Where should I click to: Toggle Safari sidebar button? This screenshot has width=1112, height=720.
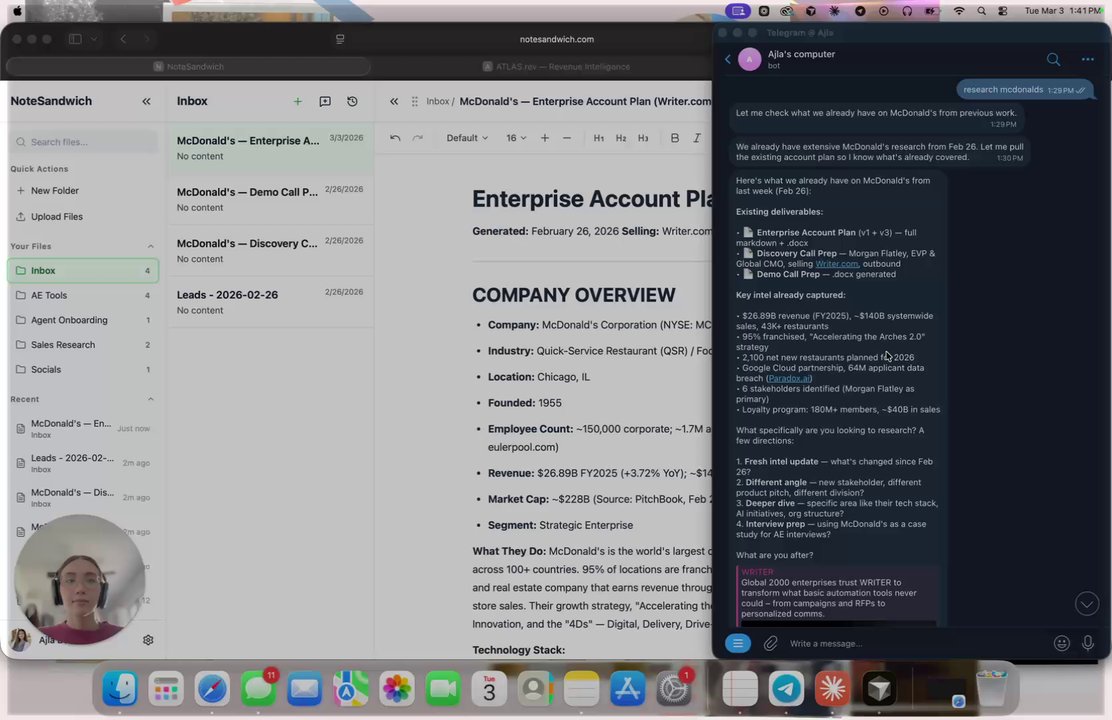tap(75, 39)
